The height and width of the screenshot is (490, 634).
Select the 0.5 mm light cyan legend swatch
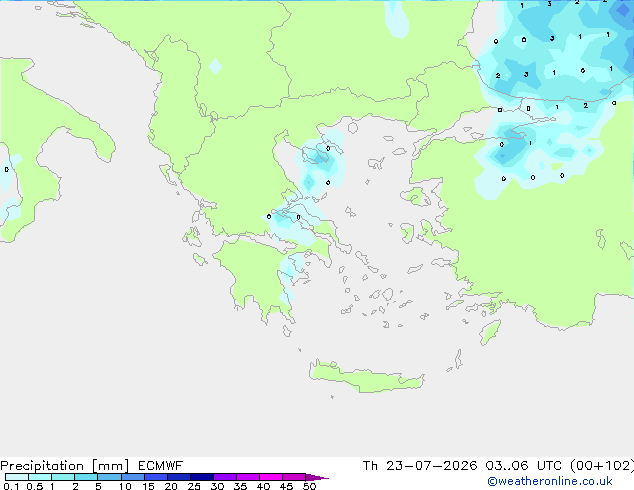(x=40, y=477)
